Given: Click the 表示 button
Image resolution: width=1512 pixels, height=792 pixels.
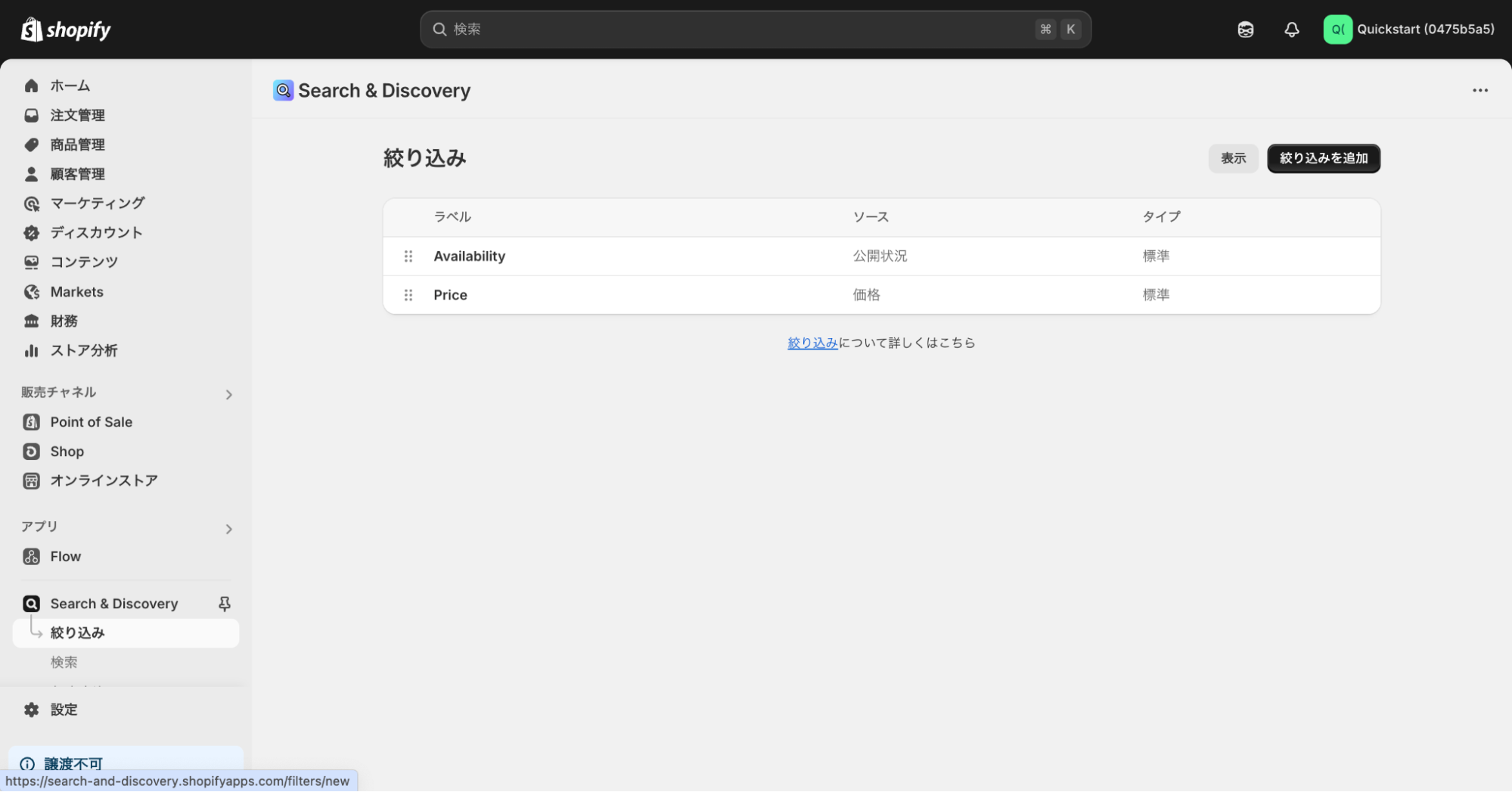Looking at the screenshot, I should click(1233, 158).
